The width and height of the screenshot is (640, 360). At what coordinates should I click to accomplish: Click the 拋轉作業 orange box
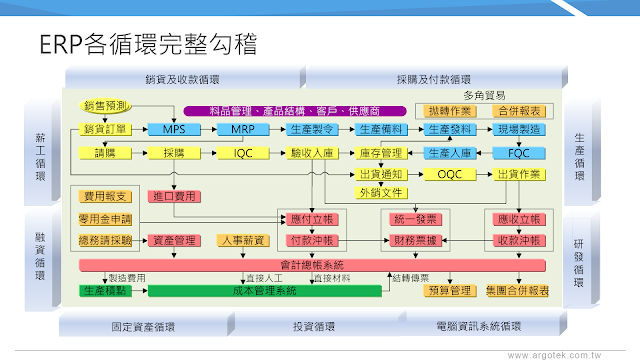450,111
